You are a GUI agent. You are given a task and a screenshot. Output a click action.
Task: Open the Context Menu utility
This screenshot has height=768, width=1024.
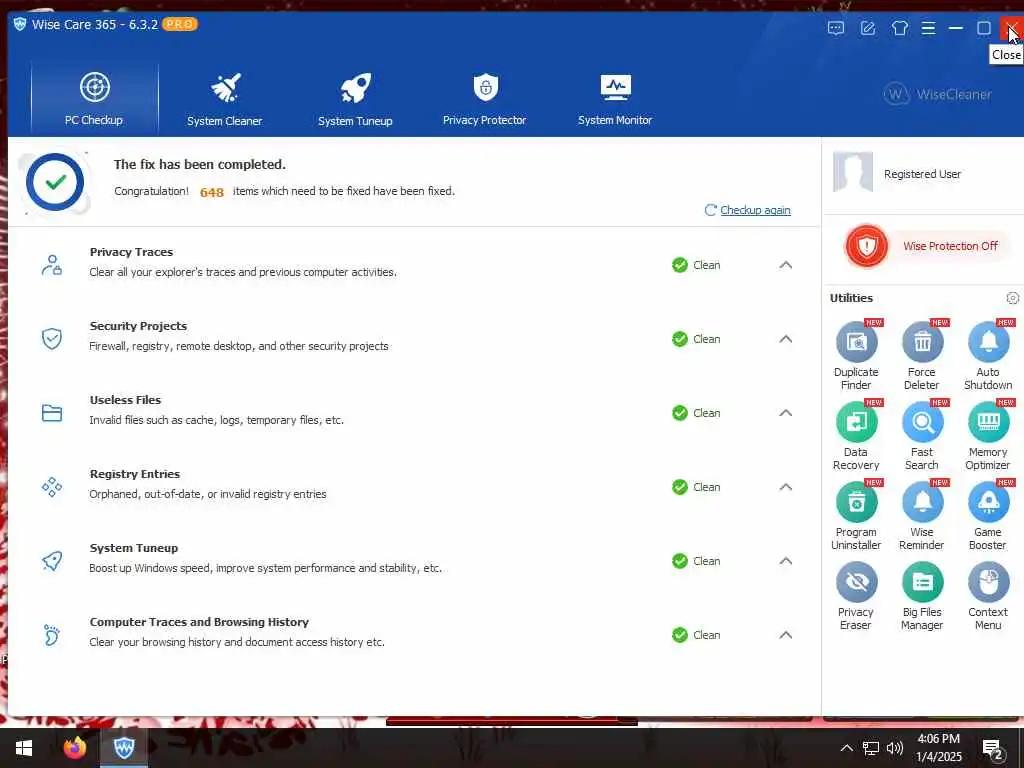[988, 596]
